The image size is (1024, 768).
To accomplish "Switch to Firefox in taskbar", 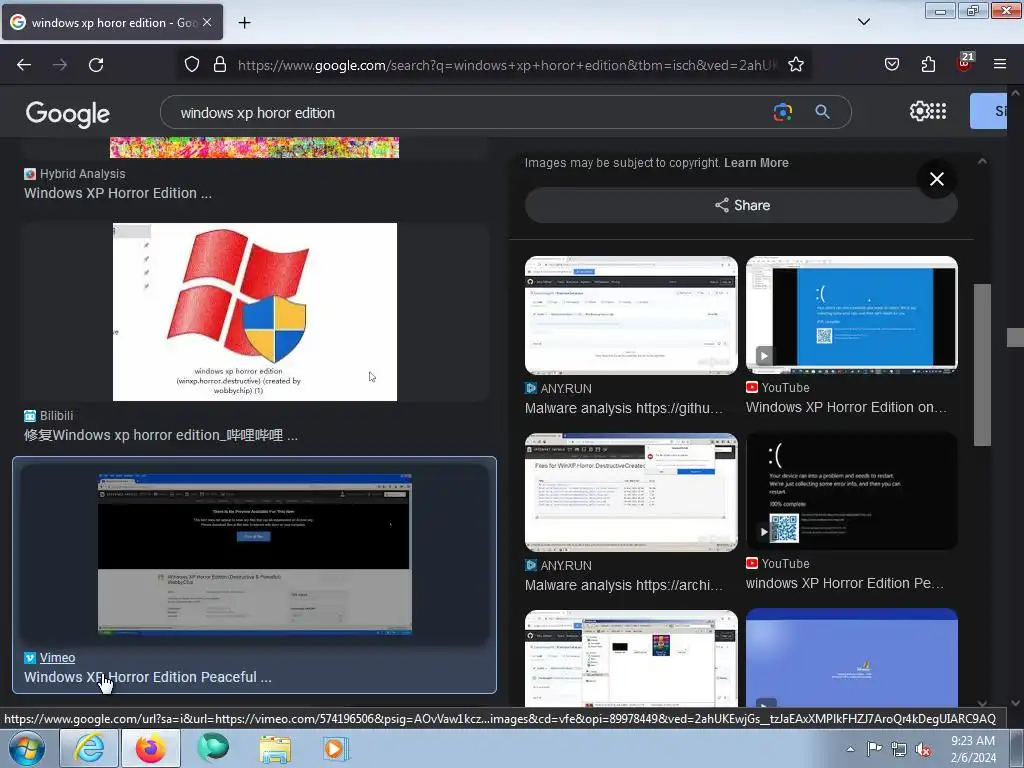I will point(151,748).
